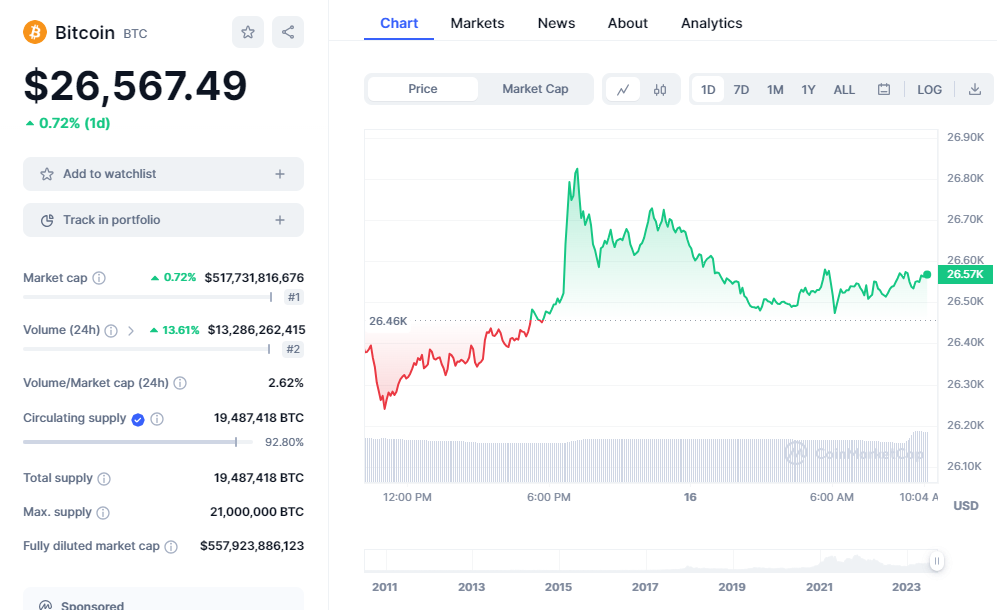Click the 26.46K open price label
This screenshot has width=997, height=610.
click(x=388, y=321)
